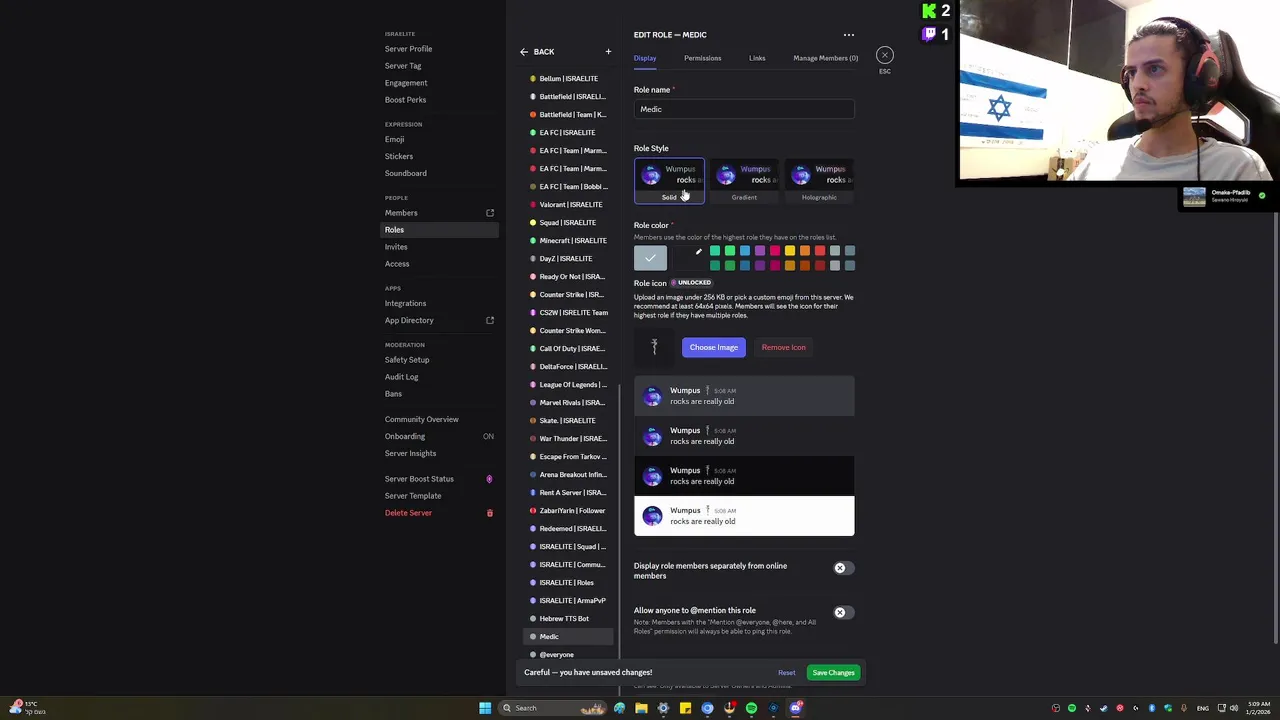Select the Holographic role style
Viewport: 1280px width, 720px height.
[819, 180]
